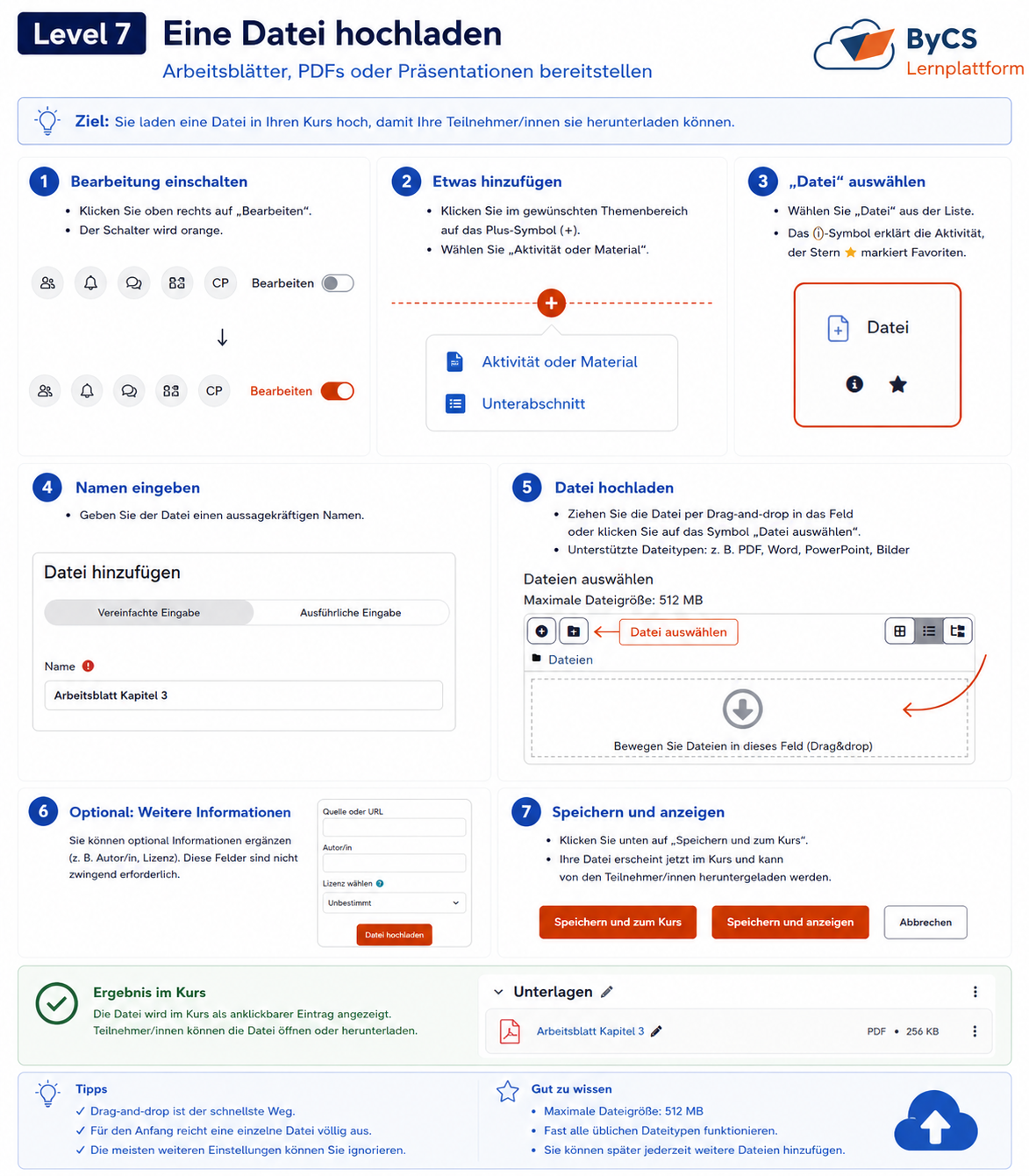Click the star favorite icon in the Datei card

coord(897,384)
